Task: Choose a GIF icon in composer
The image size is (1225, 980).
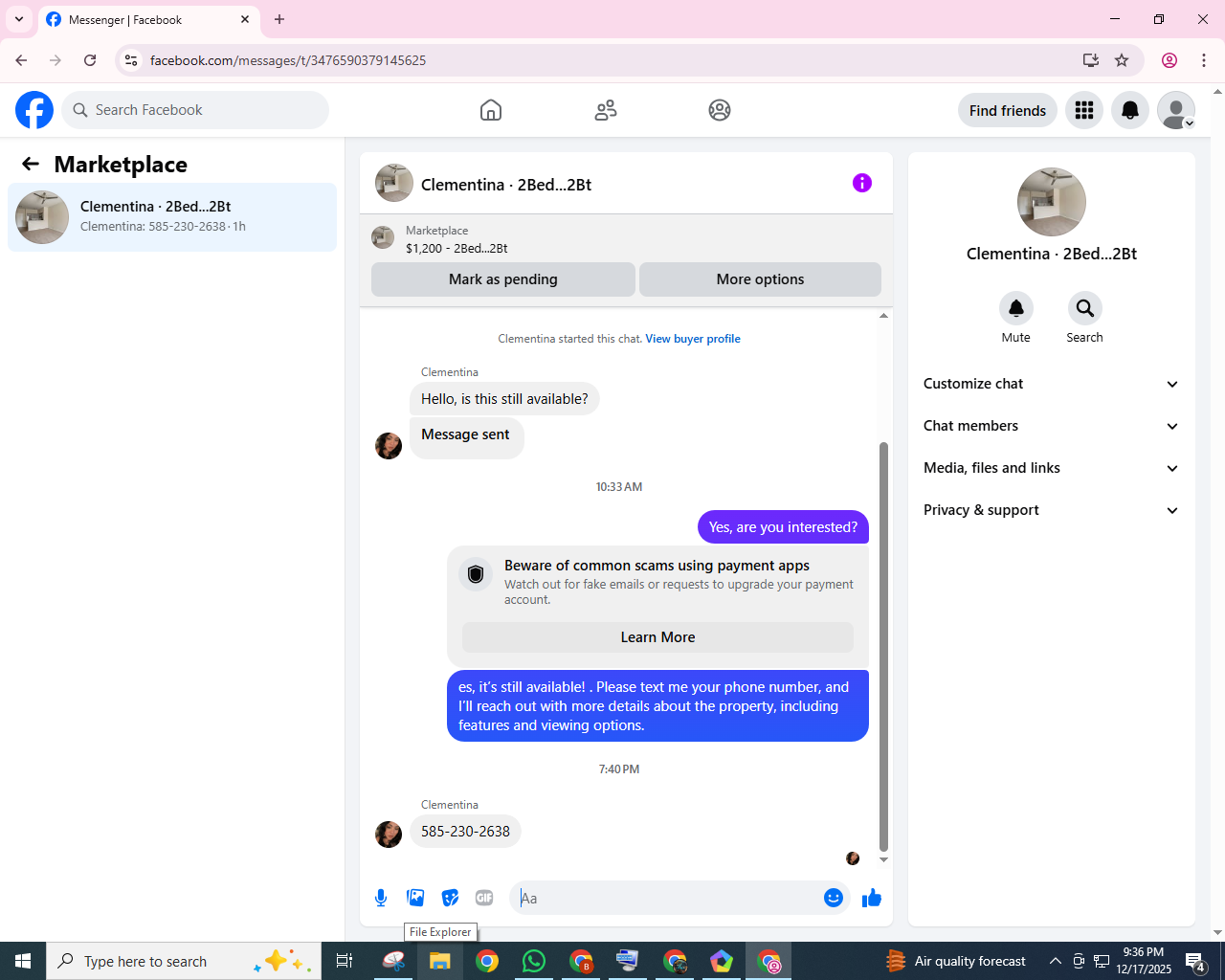Action: click(x=484, y=898)
